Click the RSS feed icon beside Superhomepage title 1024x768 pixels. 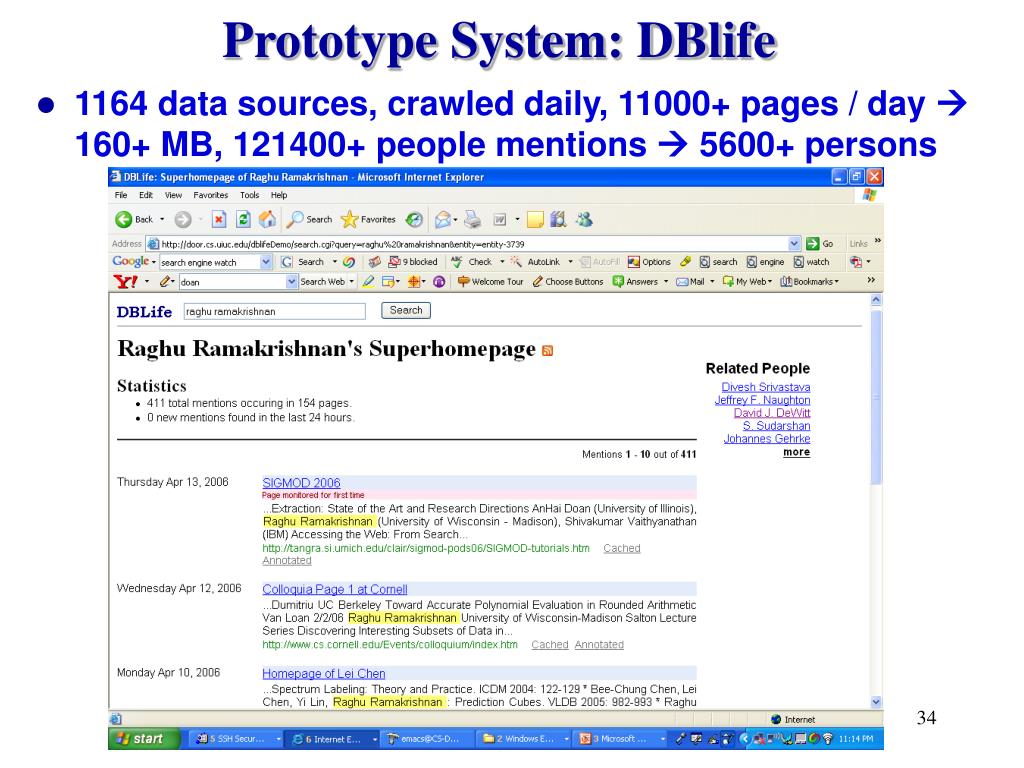pos(547,351)
